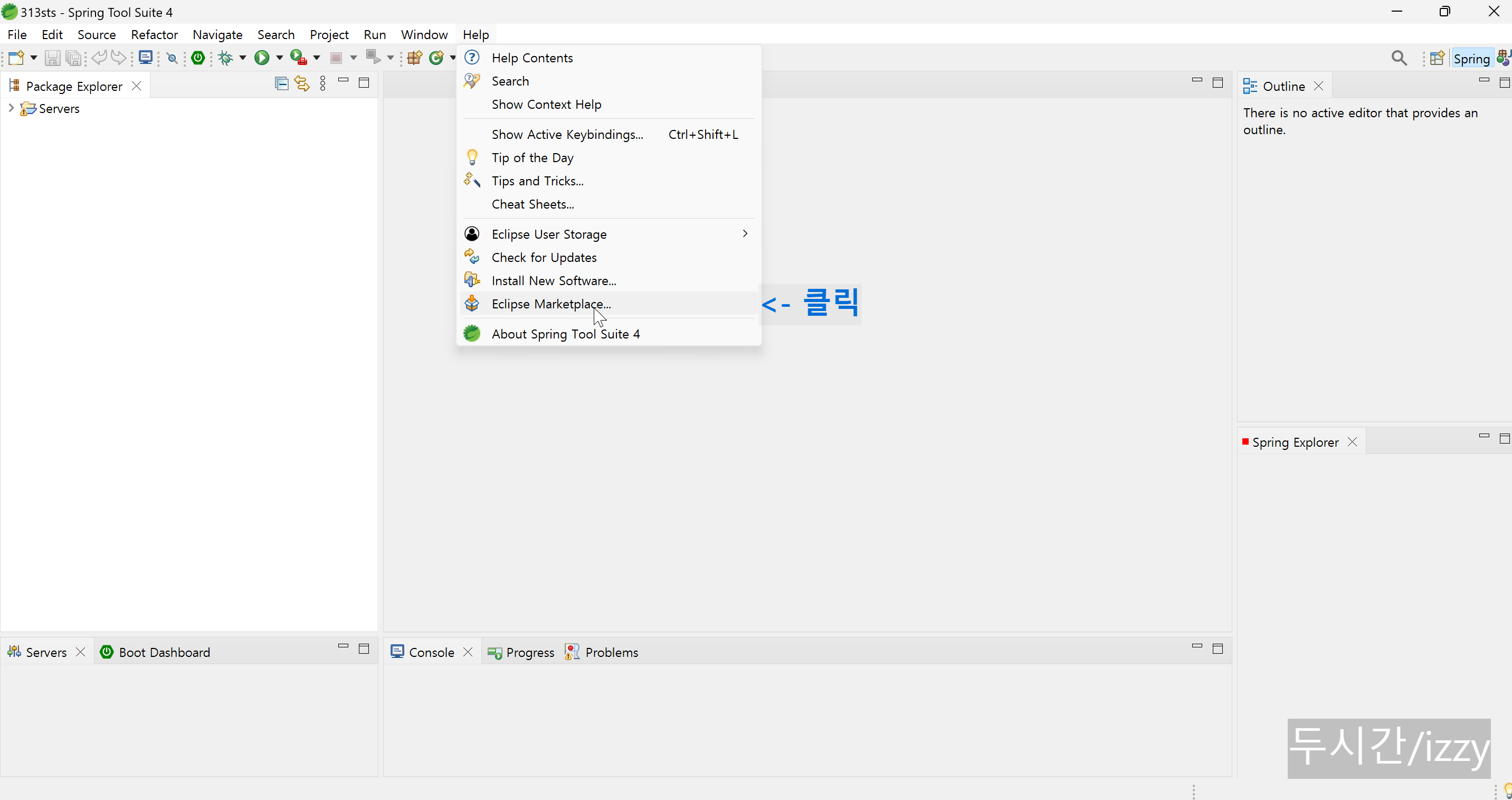1512x800 pixels.
Task: Expand the Eclipse User Storage submenu
Action: click(608, 234)
